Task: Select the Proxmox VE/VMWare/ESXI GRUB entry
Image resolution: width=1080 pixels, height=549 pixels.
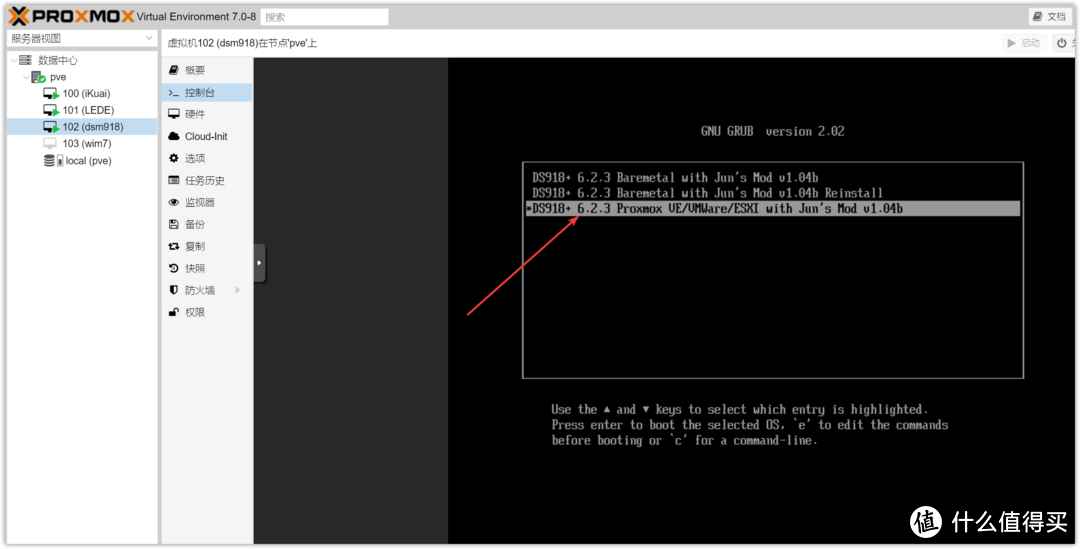Action: tap(773, 209)
